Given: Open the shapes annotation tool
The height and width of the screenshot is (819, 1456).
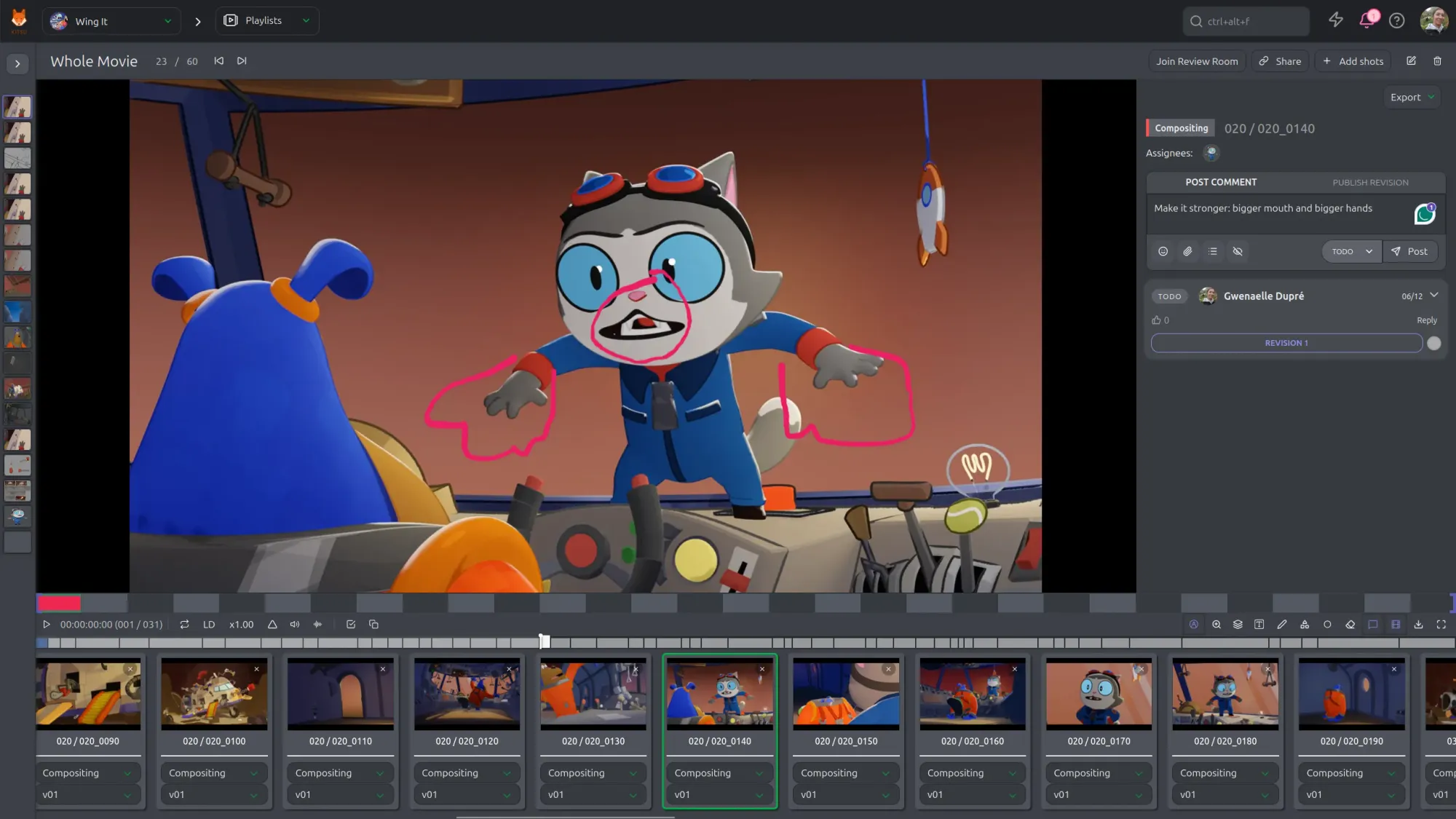Looking at the screenshot, I should [x=1304, y=625].
